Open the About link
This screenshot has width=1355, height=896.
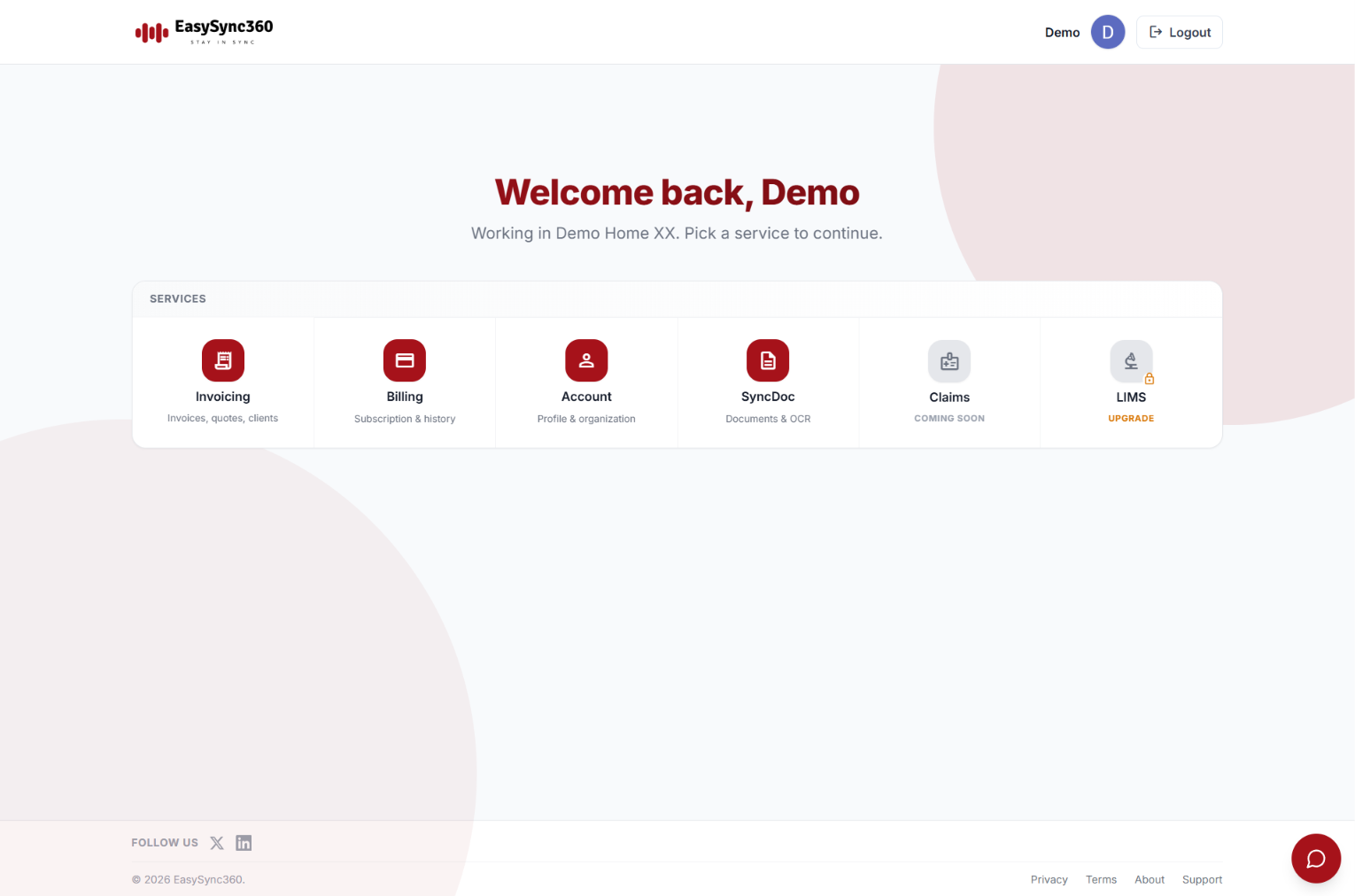tap(1150, 879)
